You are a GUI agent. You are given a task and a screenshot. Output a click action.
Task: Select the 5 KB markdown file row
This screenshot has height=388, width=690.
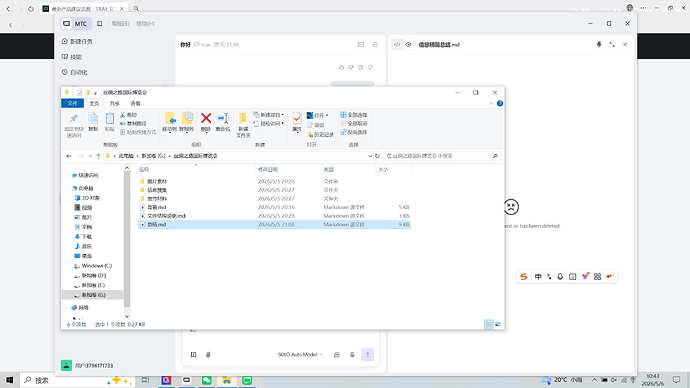(274, 207)
